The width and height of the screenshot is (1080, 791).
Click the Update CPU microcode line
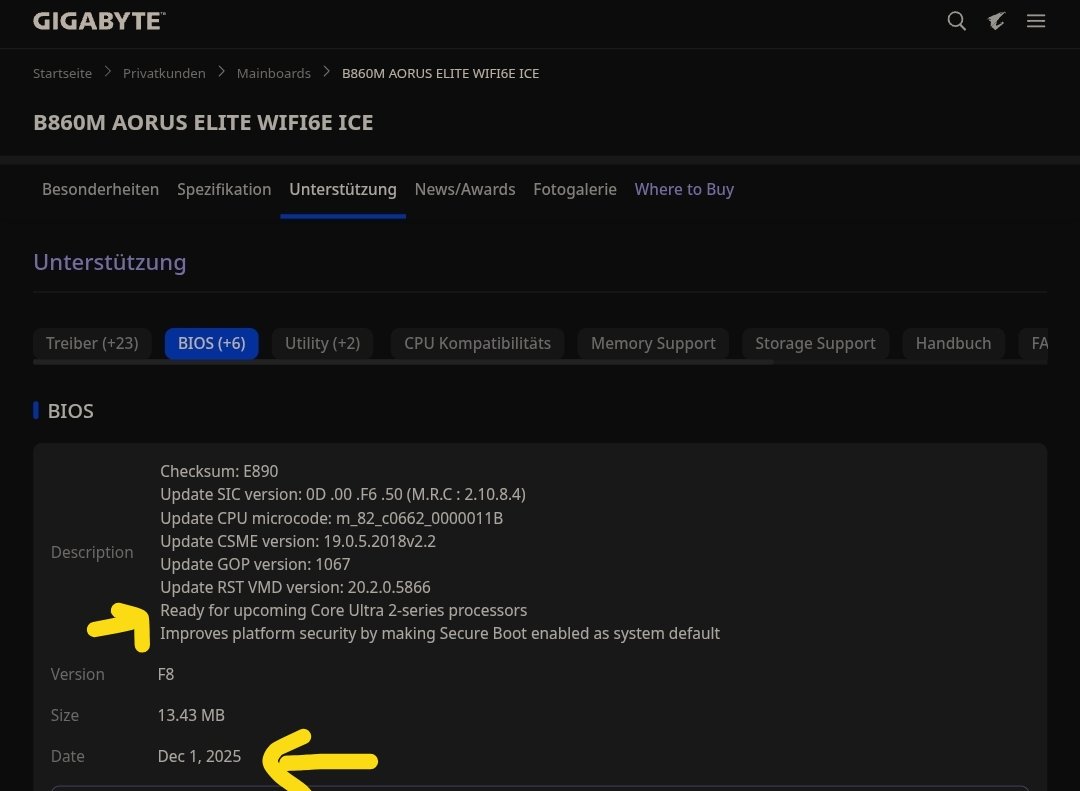pyautogui.click(x=331, y=518)
